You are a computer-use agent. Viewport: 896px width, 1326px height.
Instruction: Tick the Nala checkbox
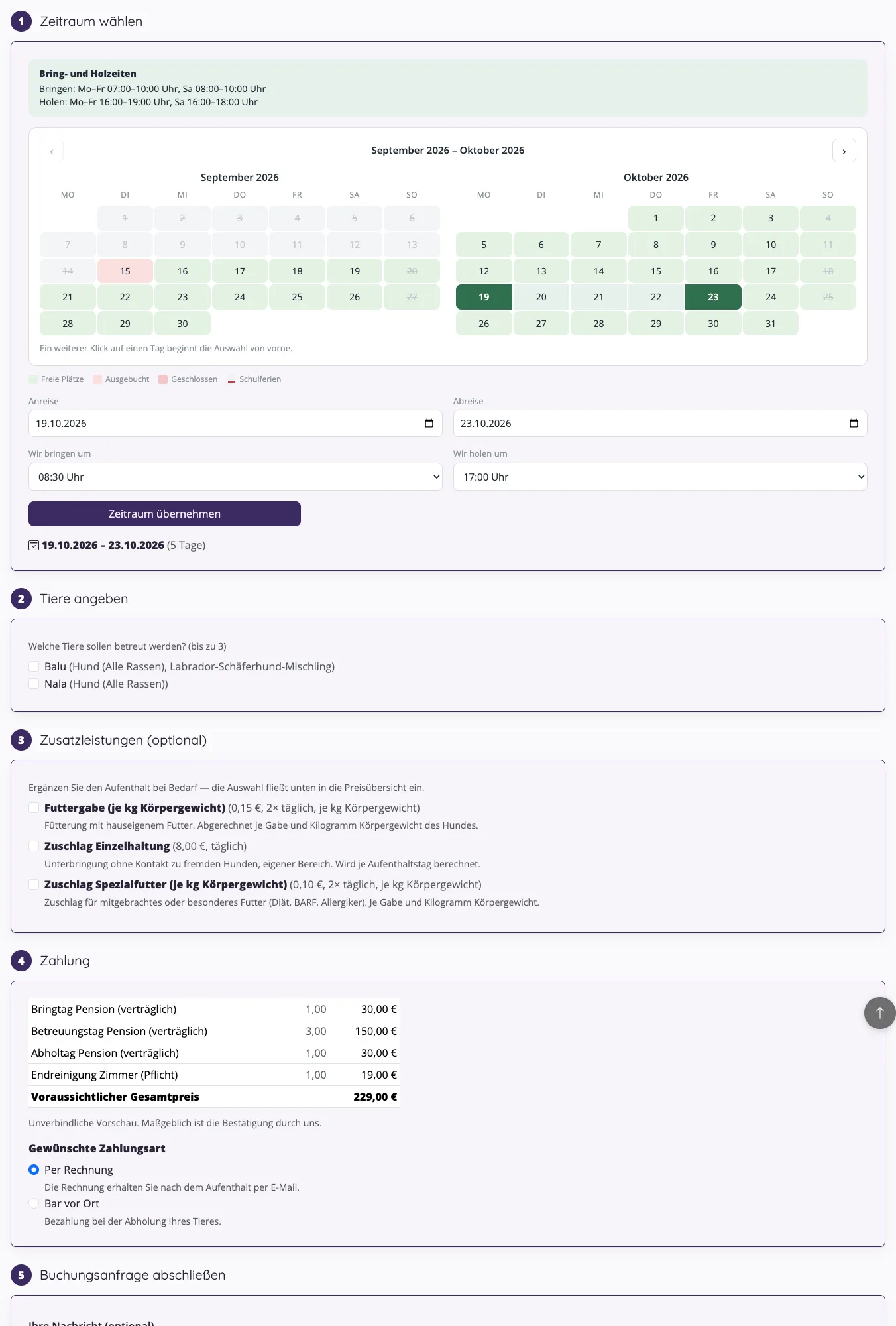(34, 684)
